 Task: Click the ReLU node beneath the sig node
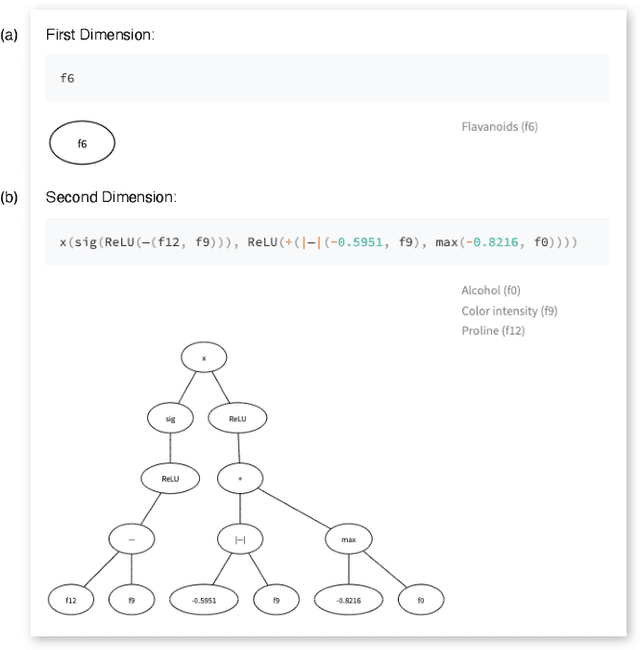(x=169, y=478)
